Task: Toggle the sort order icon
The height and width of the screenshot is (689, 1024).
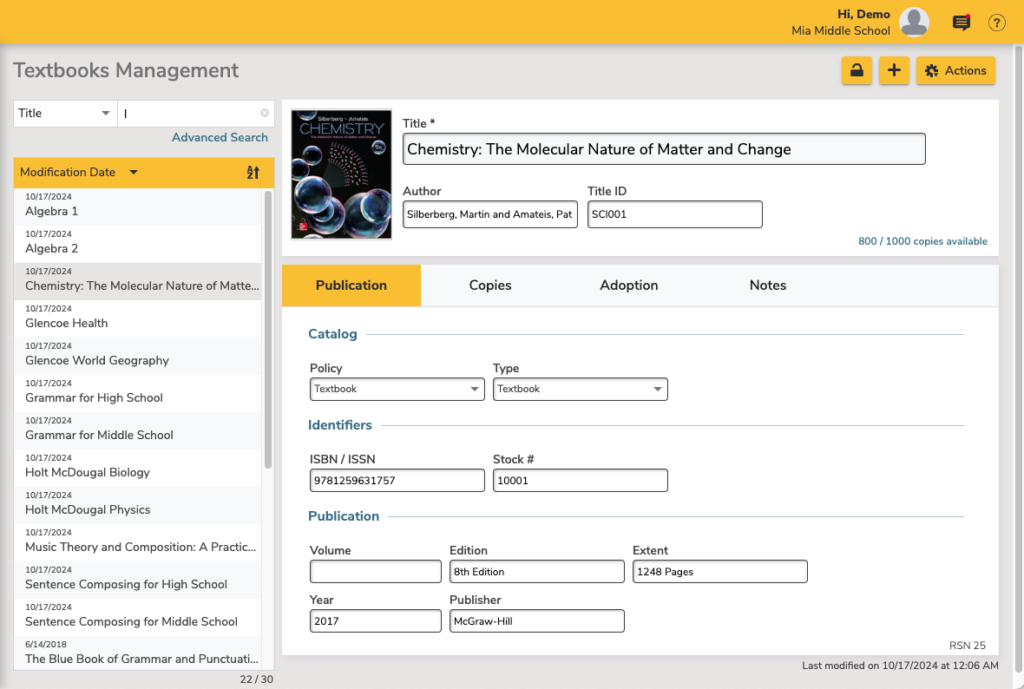Action: (x=253, y=172)
